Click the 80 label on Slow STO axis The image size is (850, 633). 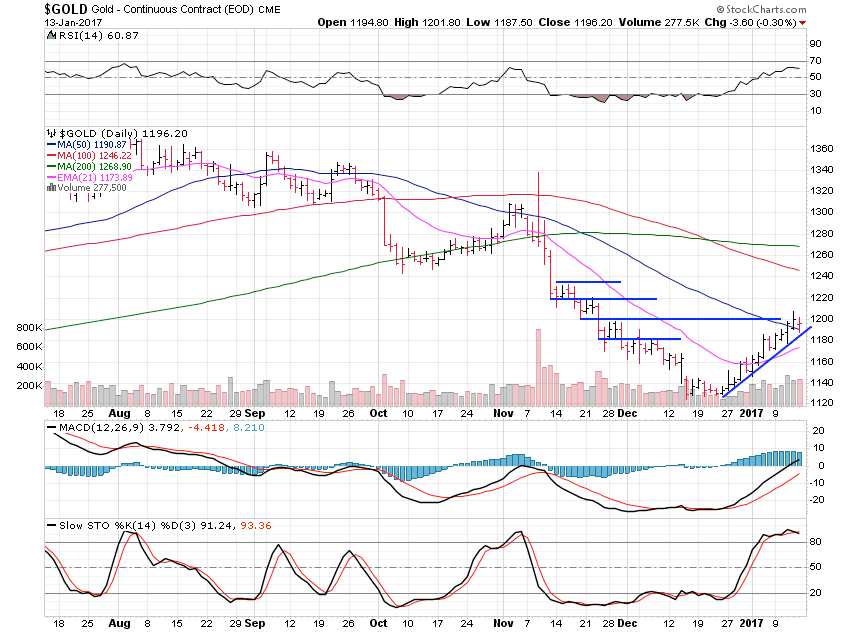(815, 541)
